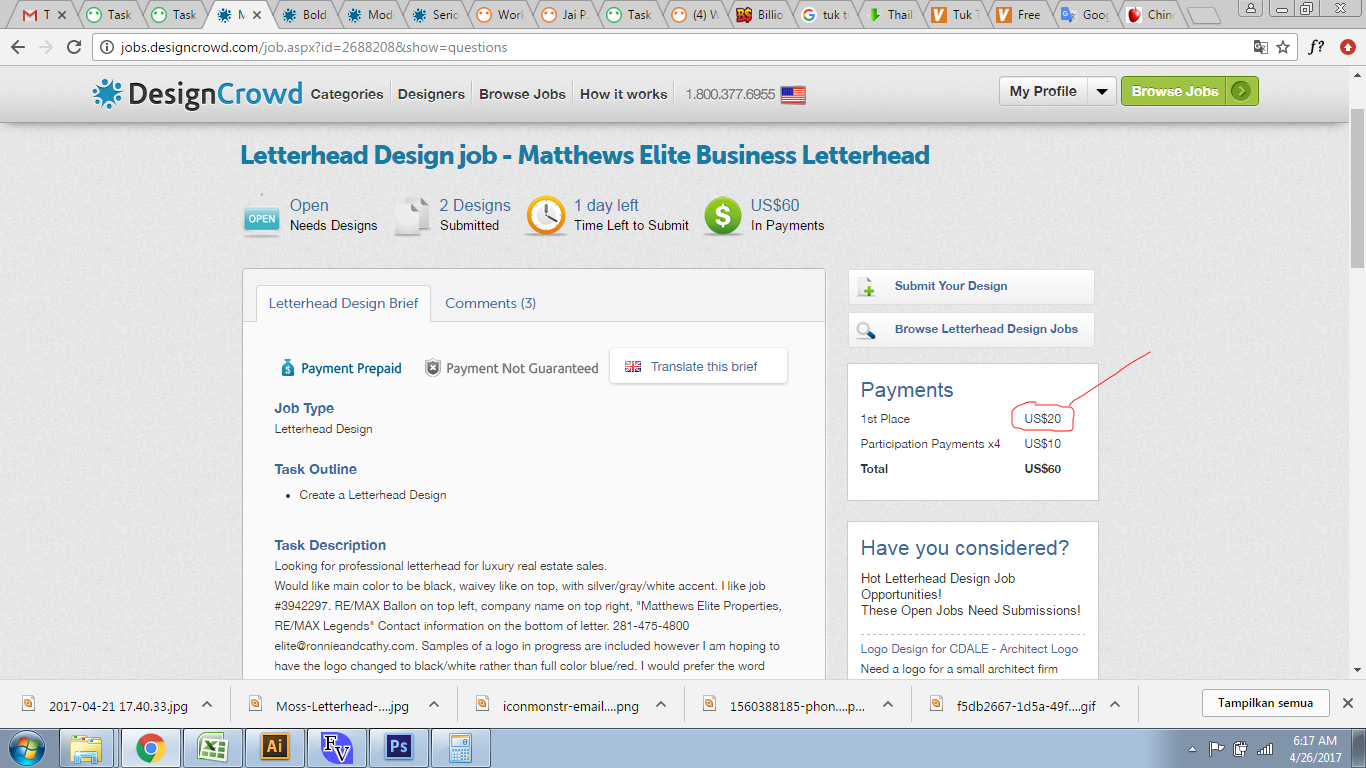Open Logo Design for CDALE - Architect Logo link
1366x768 pixels.
(969, 649)
